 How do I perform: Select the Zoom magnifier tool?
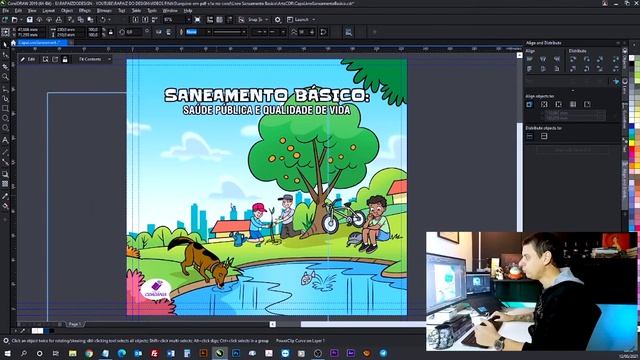(x=5, y=76)
